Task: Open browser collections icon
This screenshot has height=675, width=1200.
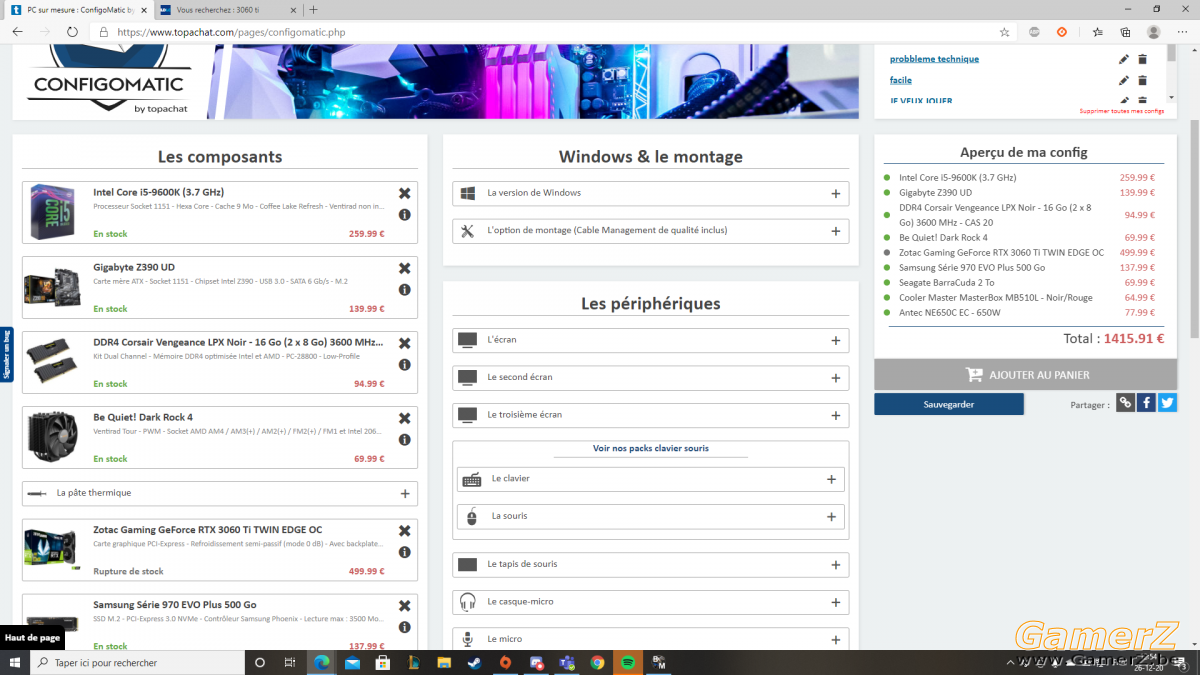Action: tap(1125, 32)
